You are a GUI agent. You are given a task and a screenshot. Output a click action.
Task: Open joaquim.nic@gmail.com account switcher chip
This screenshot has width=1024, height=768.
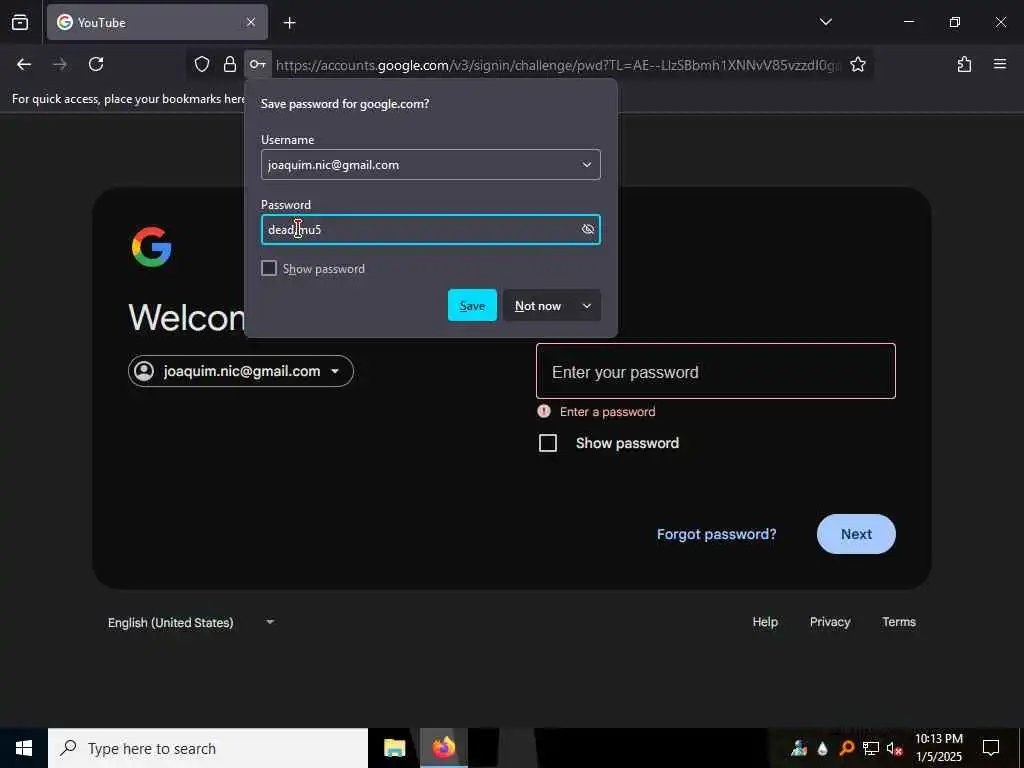241,371
